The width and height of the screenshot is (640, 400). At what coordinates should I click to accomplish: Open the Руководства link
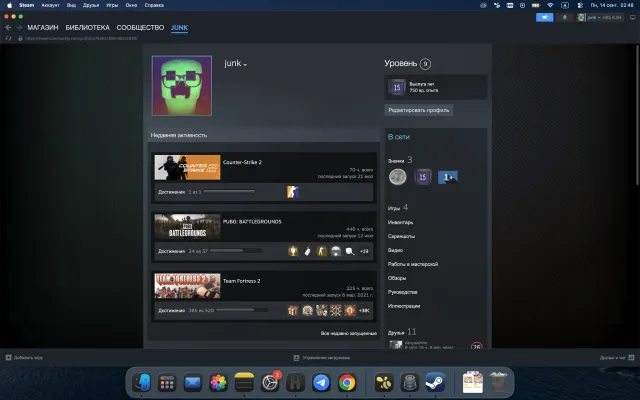point(402,292)
